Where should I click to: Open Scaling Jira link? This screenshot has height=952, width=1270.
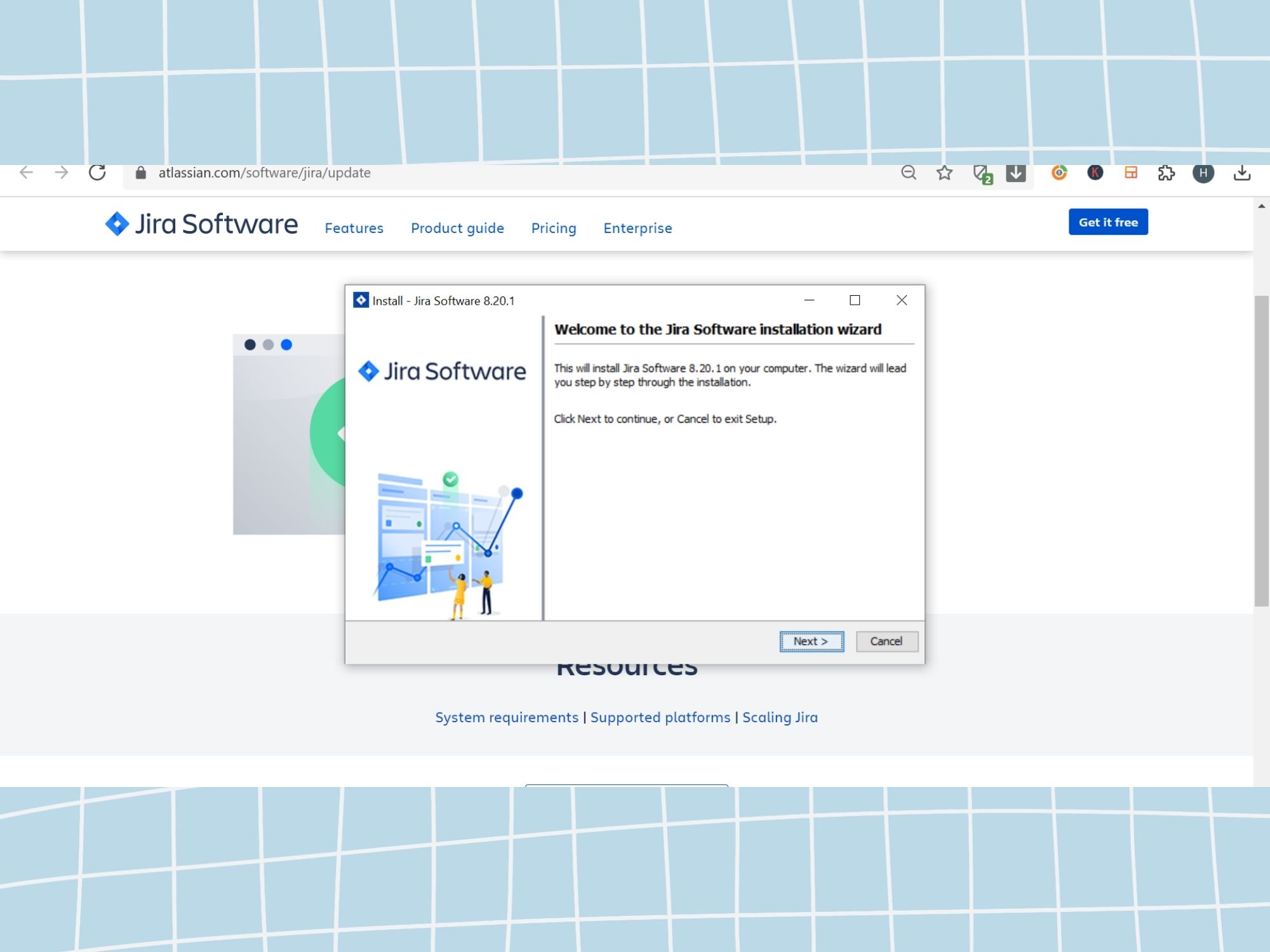click(x=780, y=717)
